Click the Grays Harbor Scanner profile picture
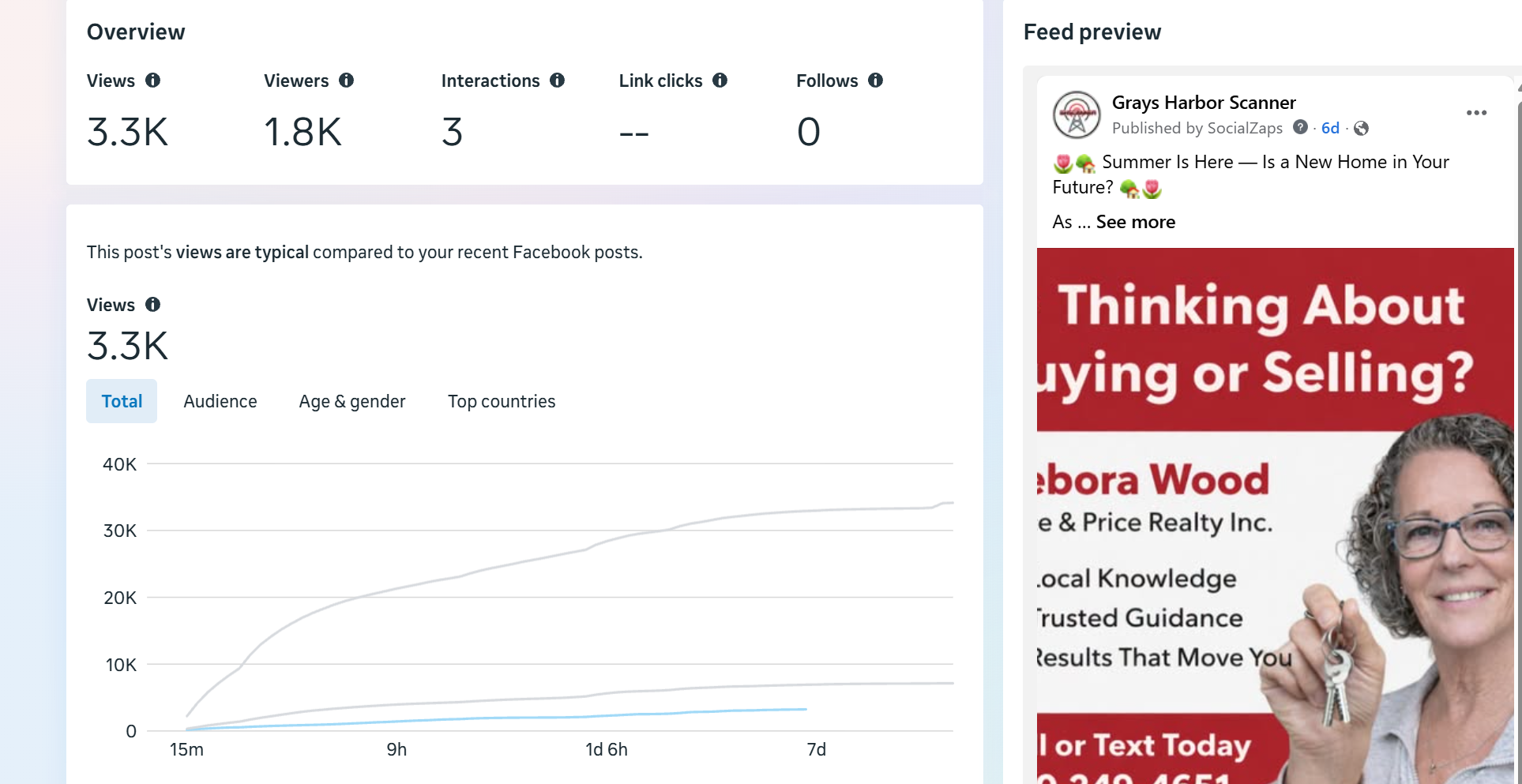1522x784 pixels. (1077, 114)
